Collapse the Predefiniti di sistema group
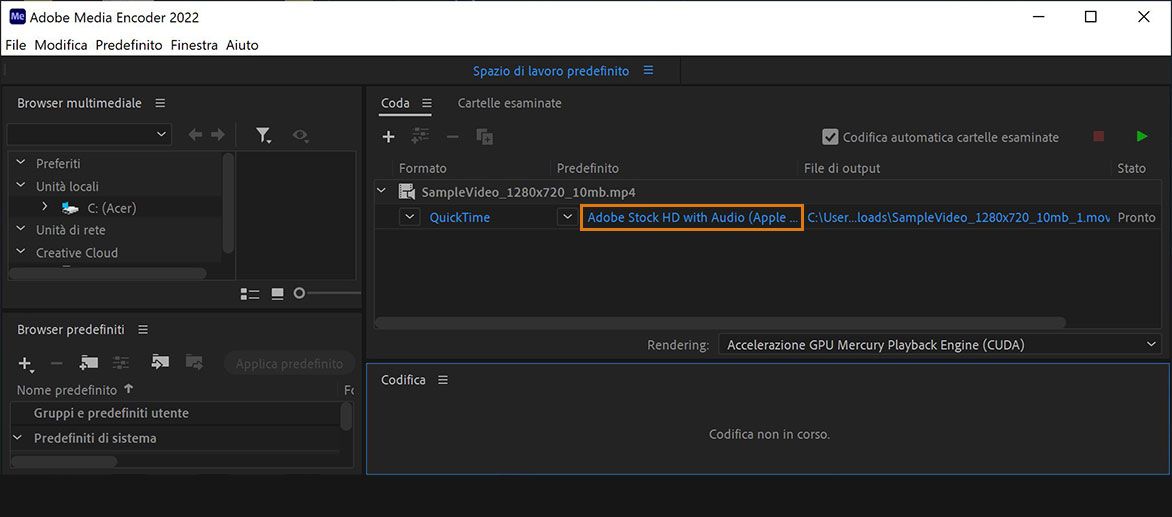Viewport: 1172px width, 517px height. pyautogui.click(x=18, y=438)
